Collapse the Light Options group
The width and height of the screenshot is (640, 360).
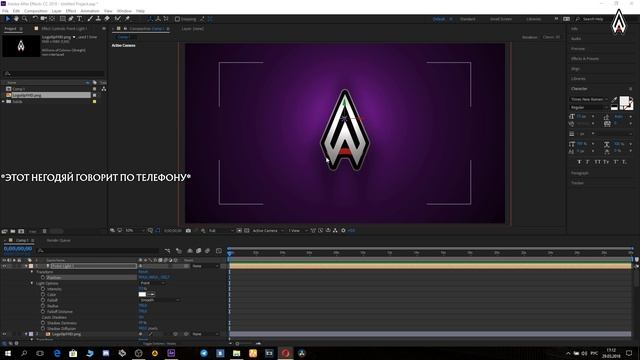click(x=32, y=283)
